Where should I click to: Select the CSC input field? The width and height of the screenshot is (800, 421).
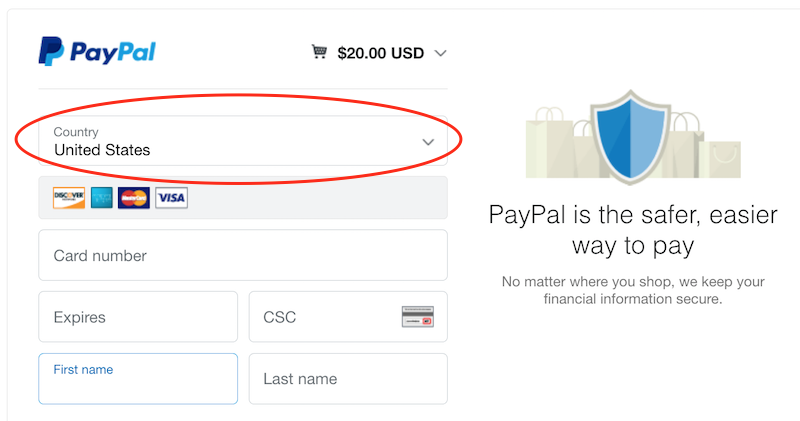click(x=320, y=318)
